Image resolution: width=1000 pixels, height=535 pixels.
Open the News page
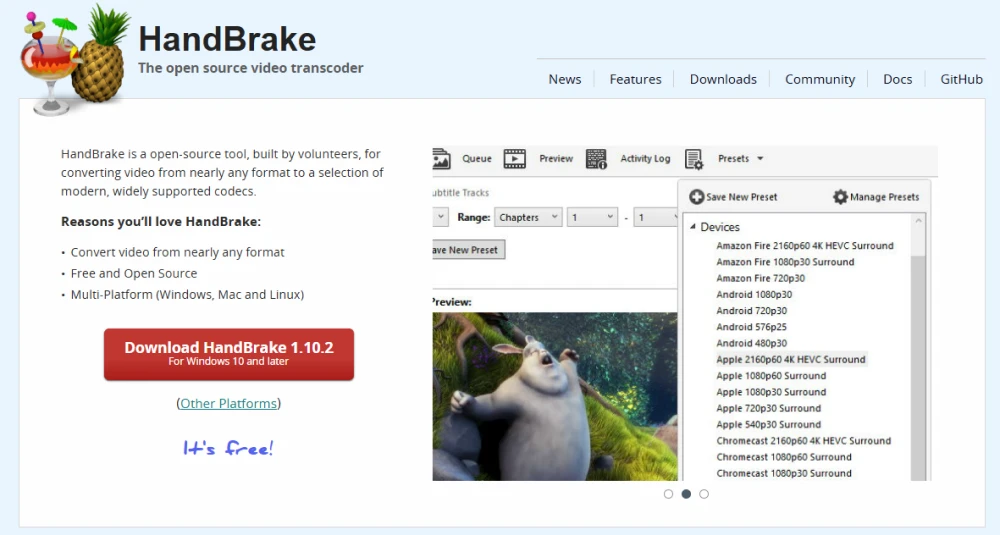tap(564, 79)
